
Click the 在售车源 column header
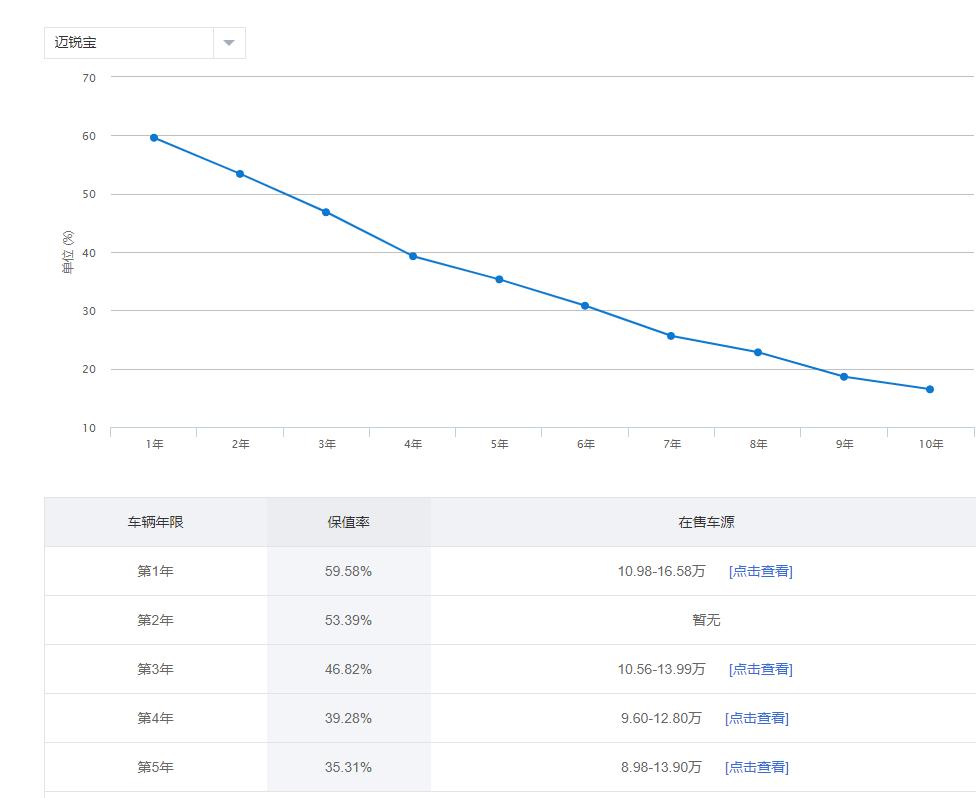tap(705, 522)
